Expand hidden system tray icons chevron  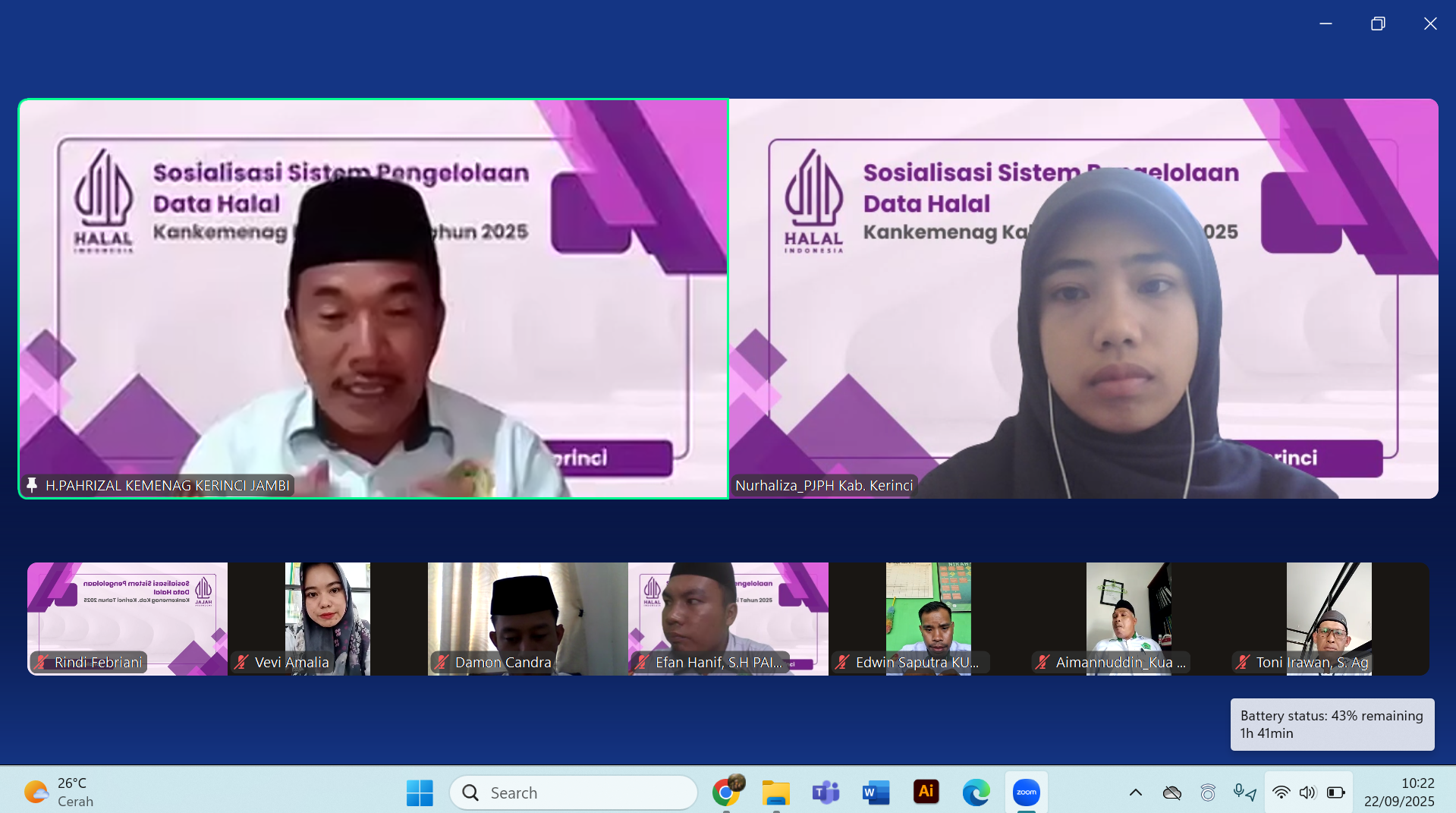click(1135, 793)
